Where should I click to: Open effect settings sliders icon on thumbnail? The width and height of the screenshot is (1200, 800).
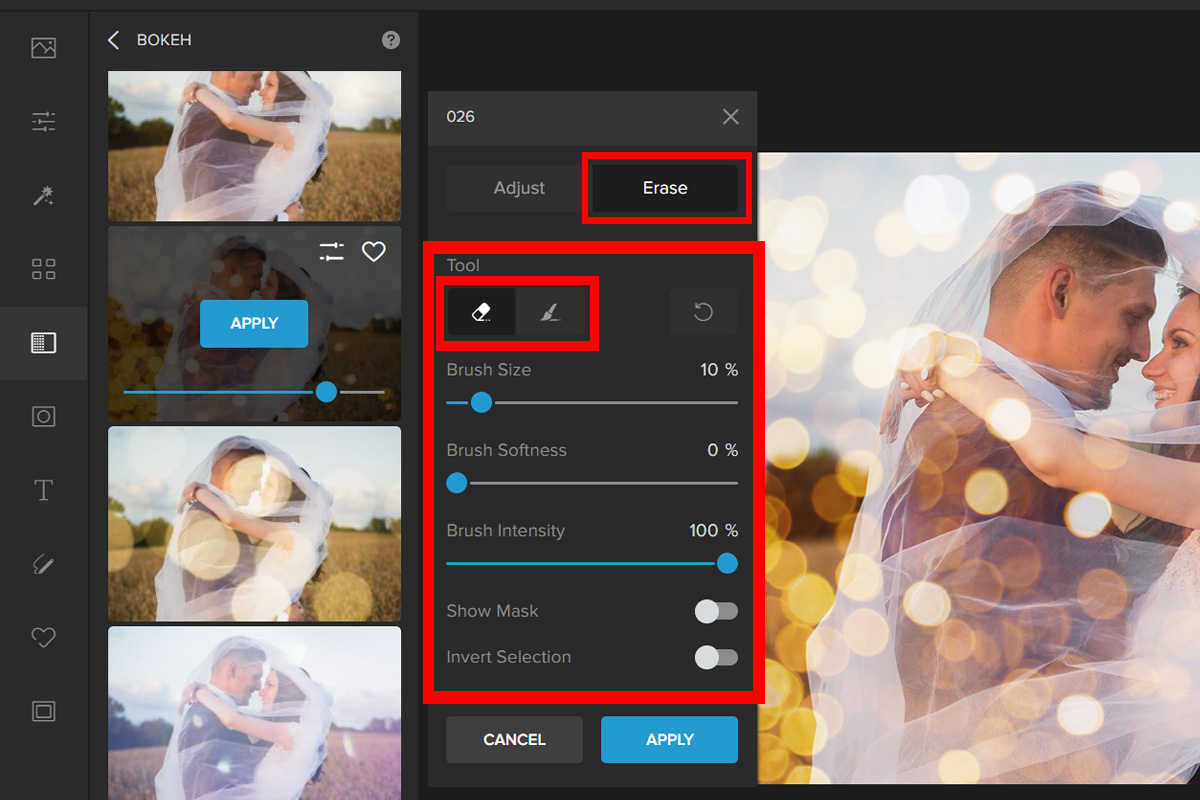pyautogui.click(x=332, y=253)
